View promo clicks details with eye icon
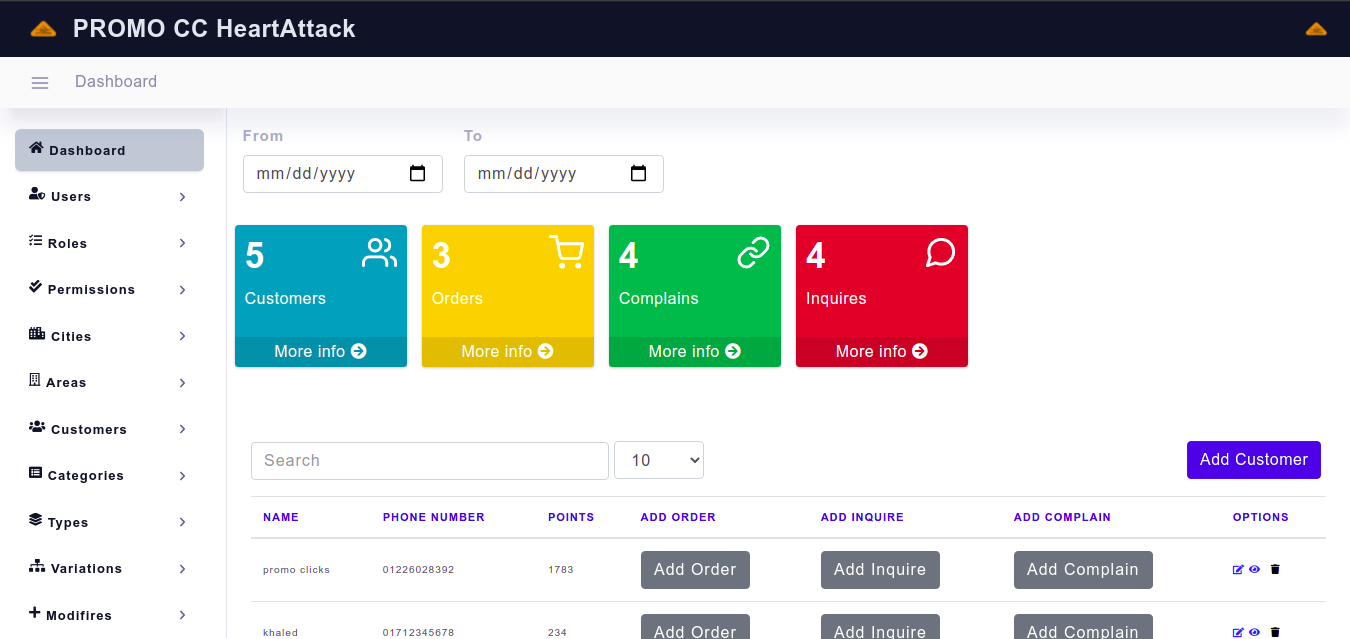1350x639 pixels. [x=1254, y=570]
